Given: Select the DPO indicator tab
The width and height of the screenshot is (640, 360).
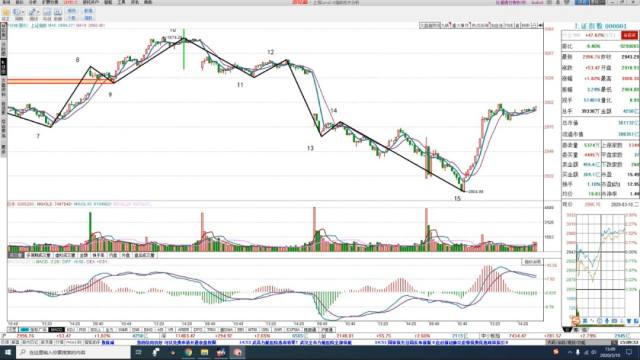Looking at the screenshot, I should [x=198, y=329].
